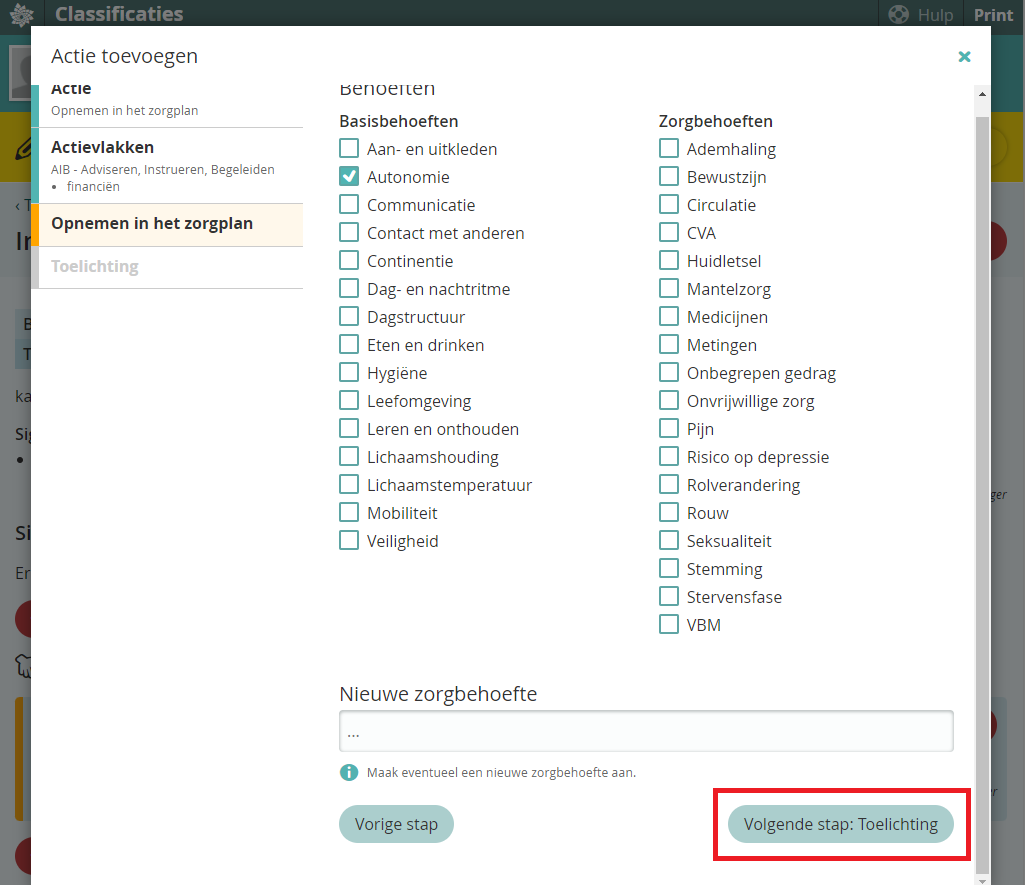Toggle the VBM checkbox
This screenshot has height=885, width=1025.
click(669, 625)
